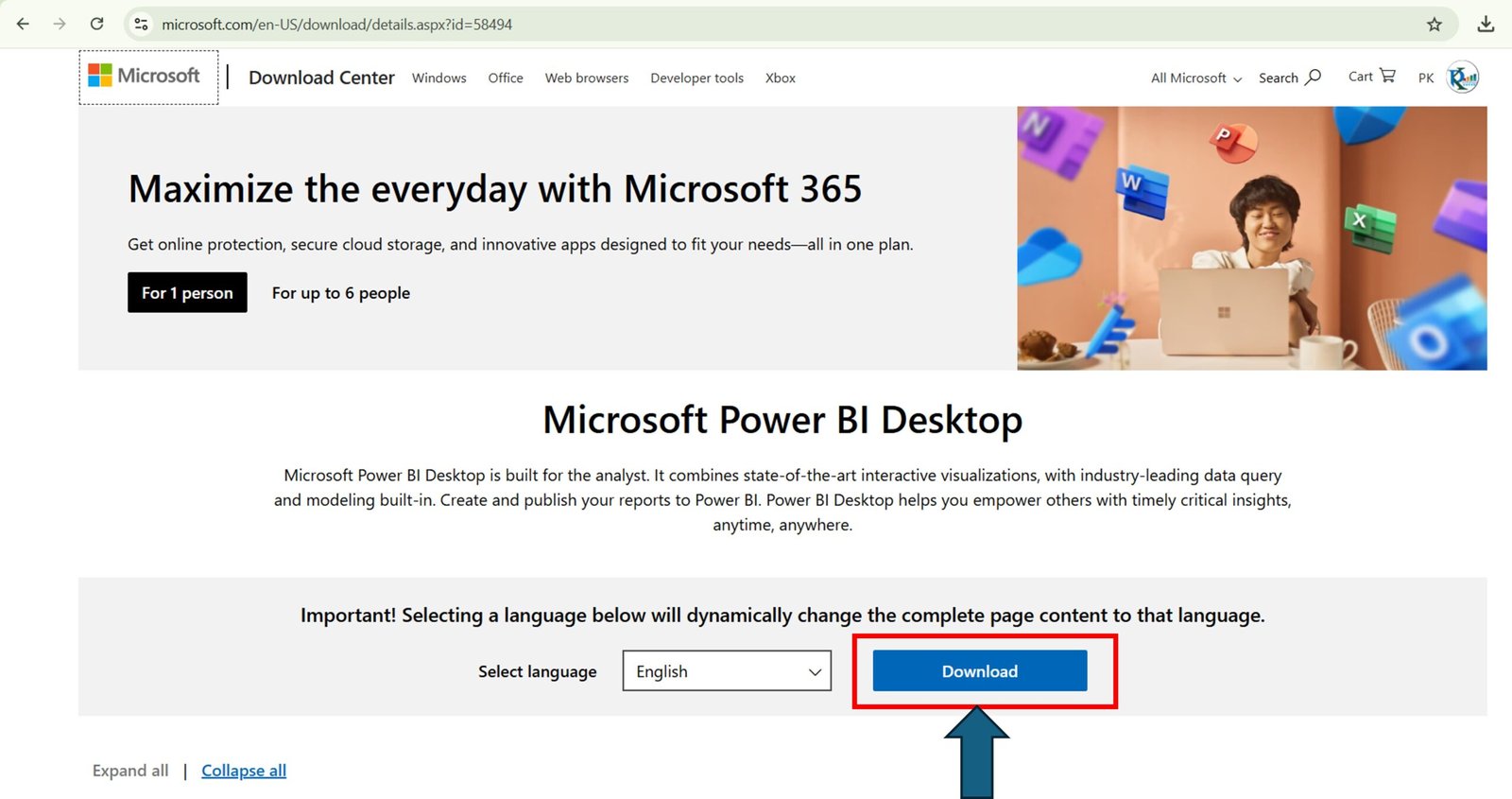This screenshot has height=799, width=1512.
Task: Click the browser forward arrow
Action: (60, 24)
